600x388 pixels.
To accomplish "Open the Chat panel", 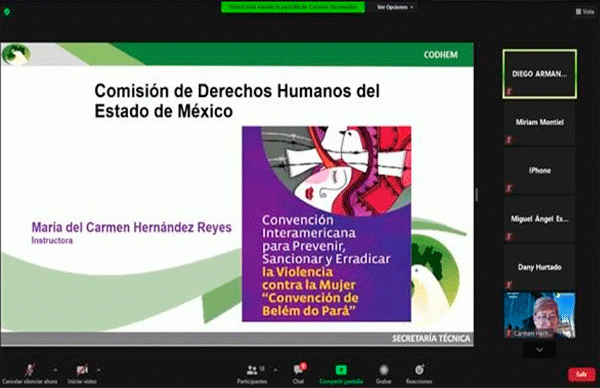I will point(298,374).
